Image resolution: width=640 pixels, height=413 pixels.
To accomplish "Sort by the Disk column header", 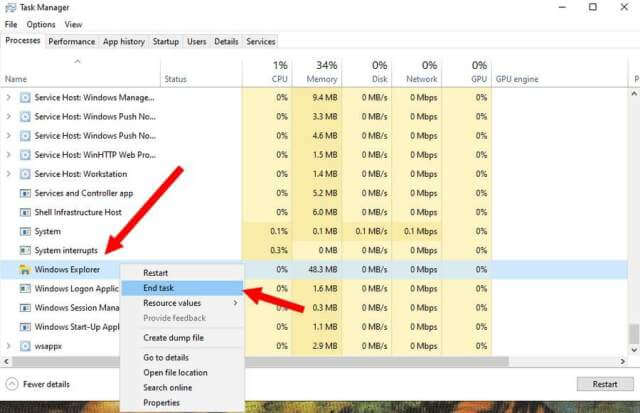I will (367, 71).
